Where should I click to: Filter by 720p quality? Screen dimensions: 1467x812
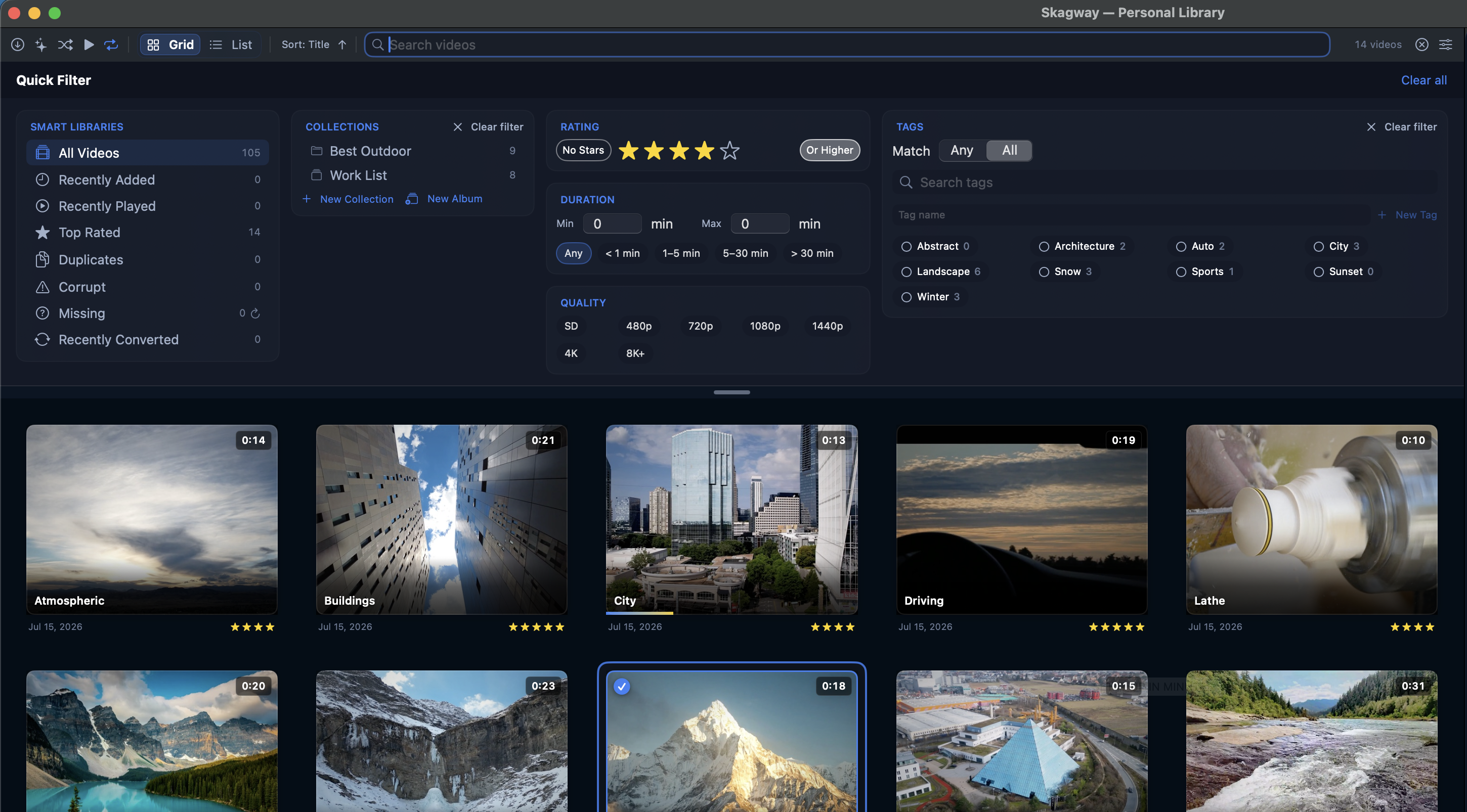(701, 326)
